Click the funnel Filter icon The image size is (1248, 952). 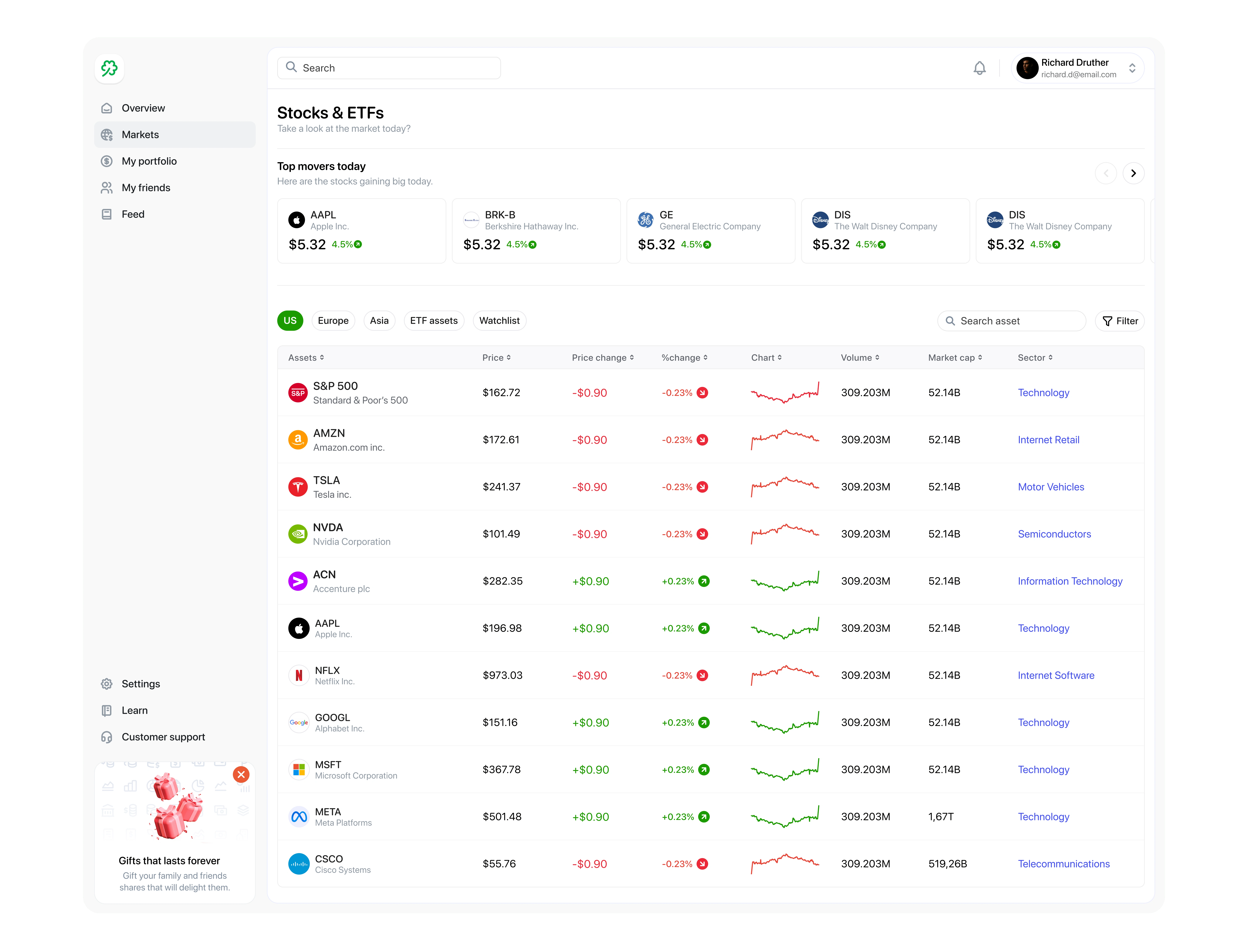(1107, 321)
